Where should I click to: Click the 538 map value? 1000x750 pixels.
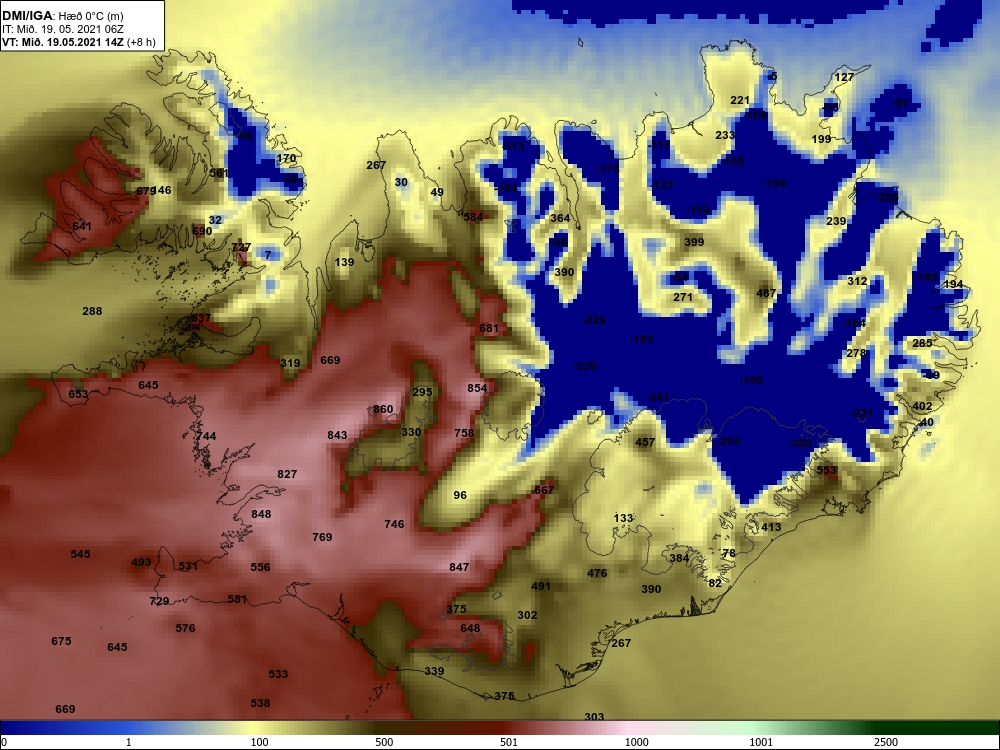coord(260,703)
